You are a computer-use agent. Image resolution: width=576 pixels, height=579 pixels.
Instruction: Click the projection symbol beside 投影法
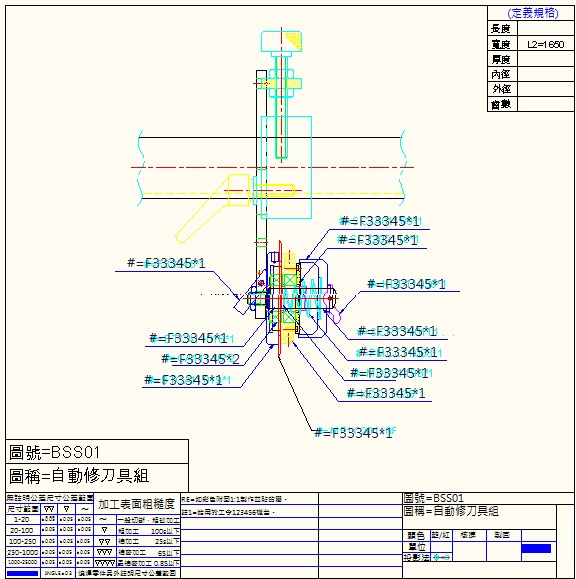441,557
